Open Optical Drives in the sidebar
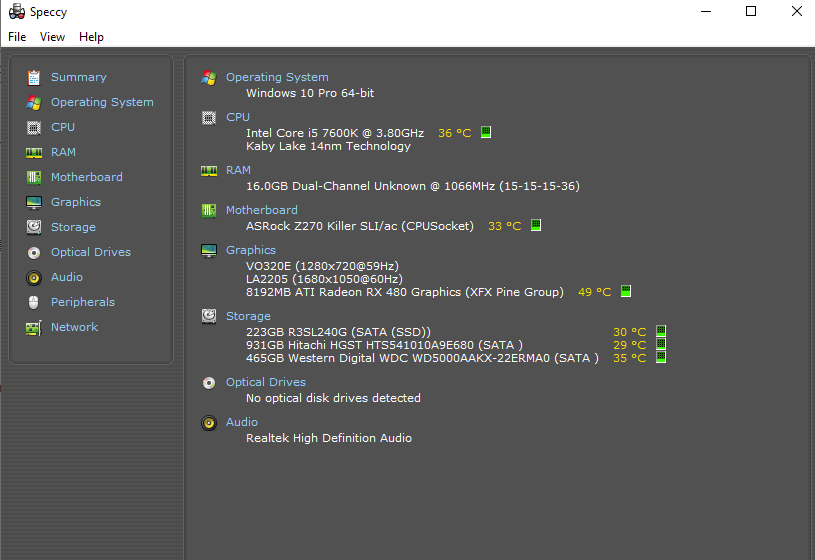Image resolution: width=815 pixels, height=560 pixels. tap(91, 252)
